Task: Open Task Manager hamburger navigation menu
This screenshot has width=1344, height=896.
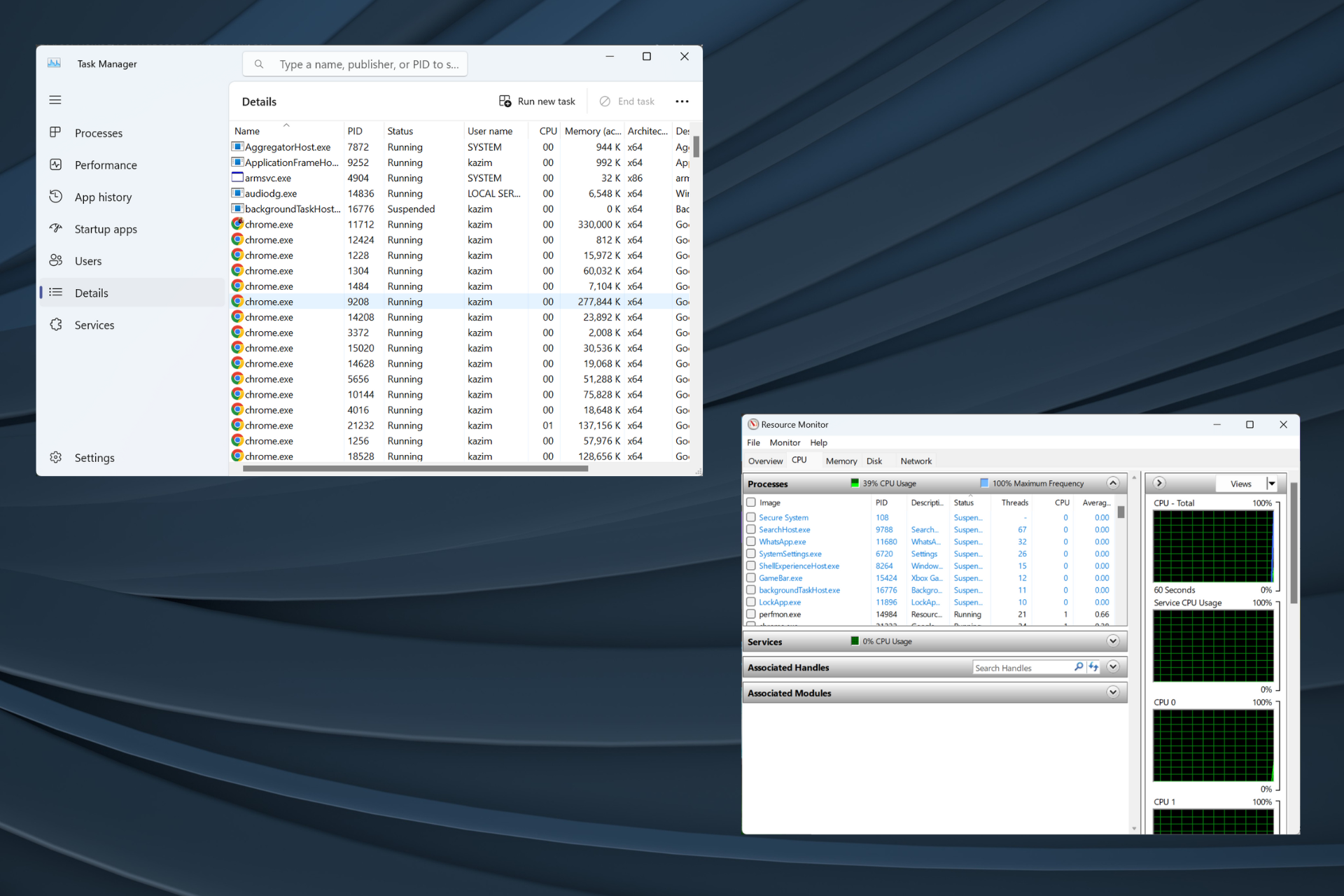Action: coord(55,100)
